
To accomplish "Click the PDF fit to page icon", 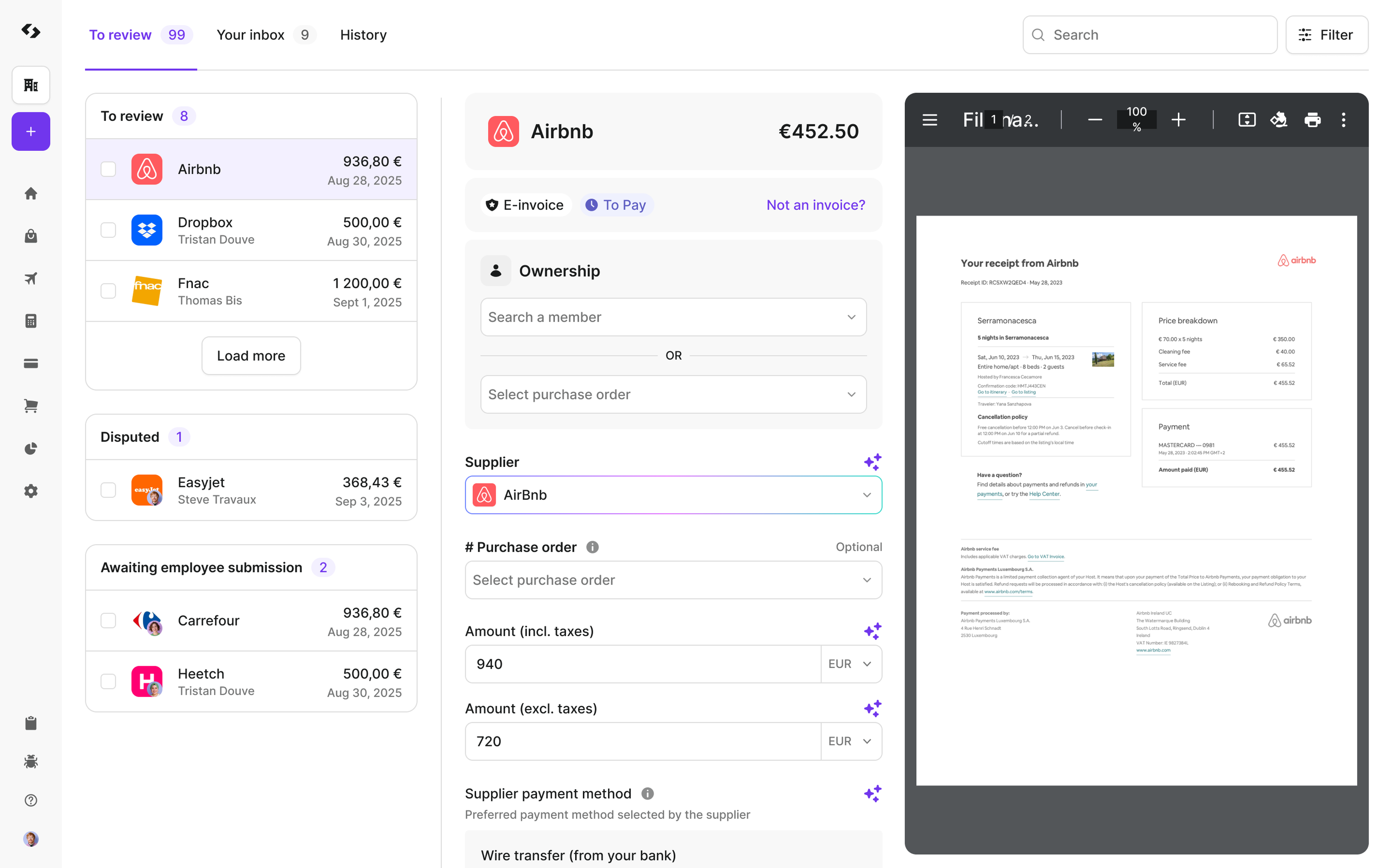I will pyautogui.click(x=1247, y=120).
